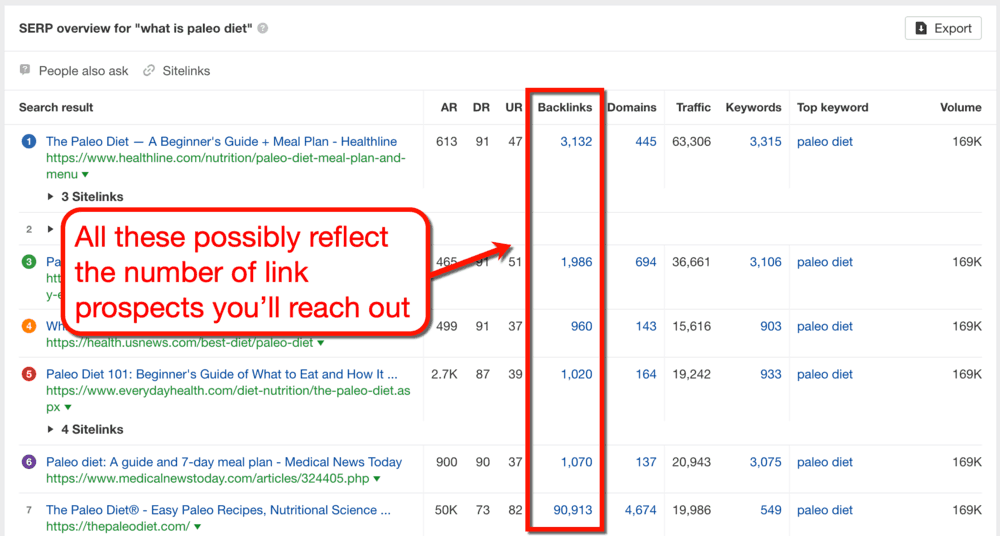Click the Traffic column header
The height and width of the screenshot is (536, 1000).
(x=693, y=107)
